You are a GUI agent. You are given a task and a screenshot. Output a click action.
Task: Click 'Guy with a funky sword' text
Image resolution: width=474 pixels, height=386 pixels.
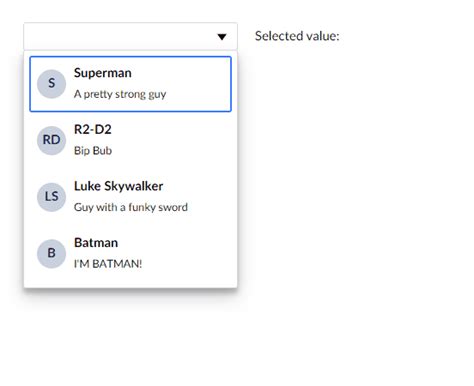131,207
